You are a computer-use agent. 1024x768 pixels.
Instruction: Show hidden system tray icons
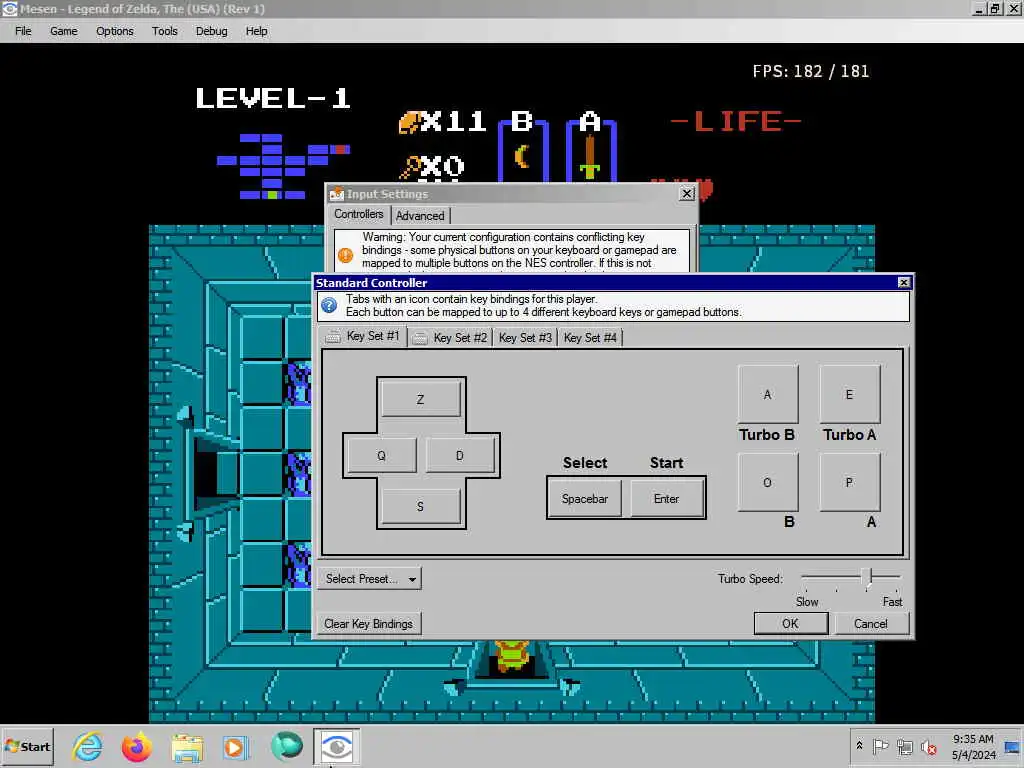859,746
